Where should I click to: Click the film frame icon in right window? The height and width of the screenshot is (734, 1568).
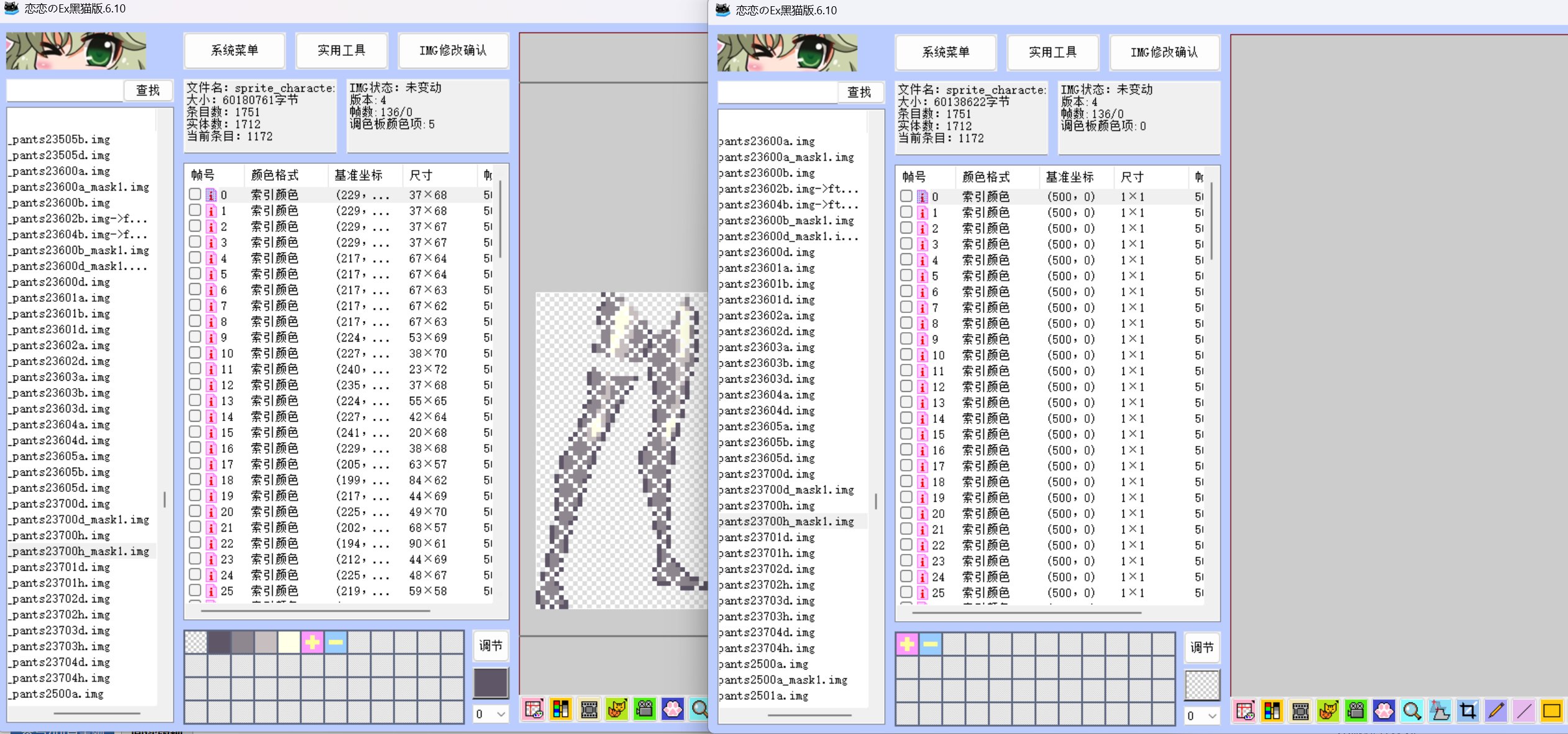[1300, 711]
